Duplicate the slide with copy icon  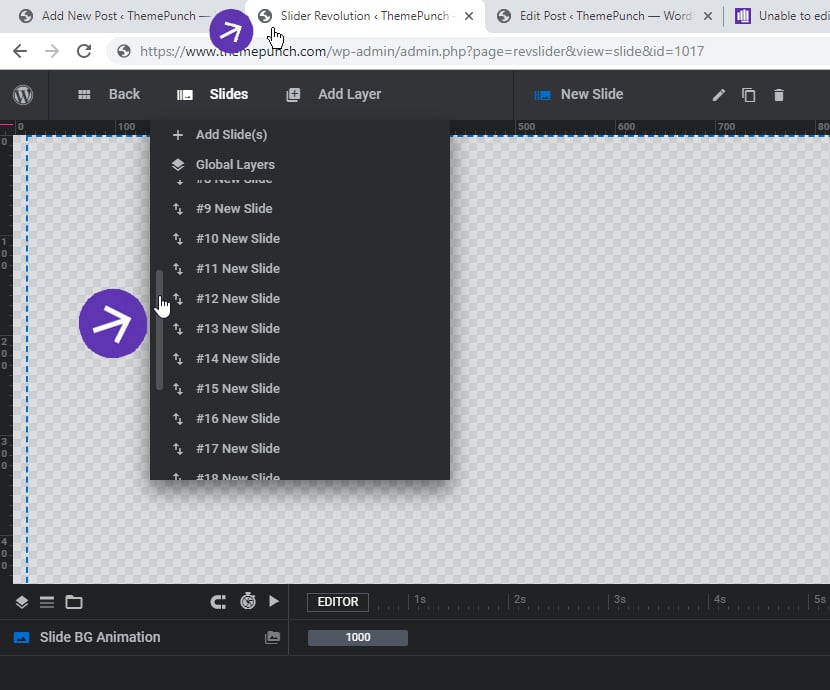(x=748, y=95)
